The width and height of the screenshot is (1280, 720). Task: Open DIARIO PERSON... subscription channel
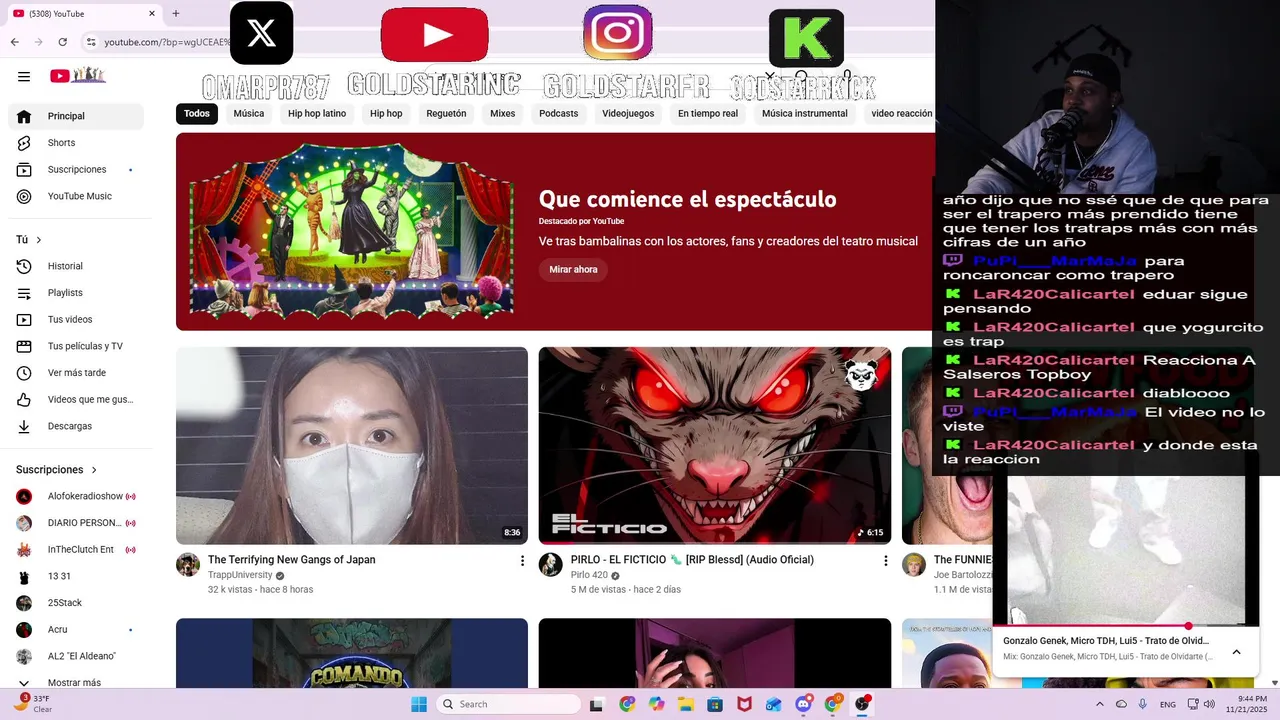click(x=76, y=523)
